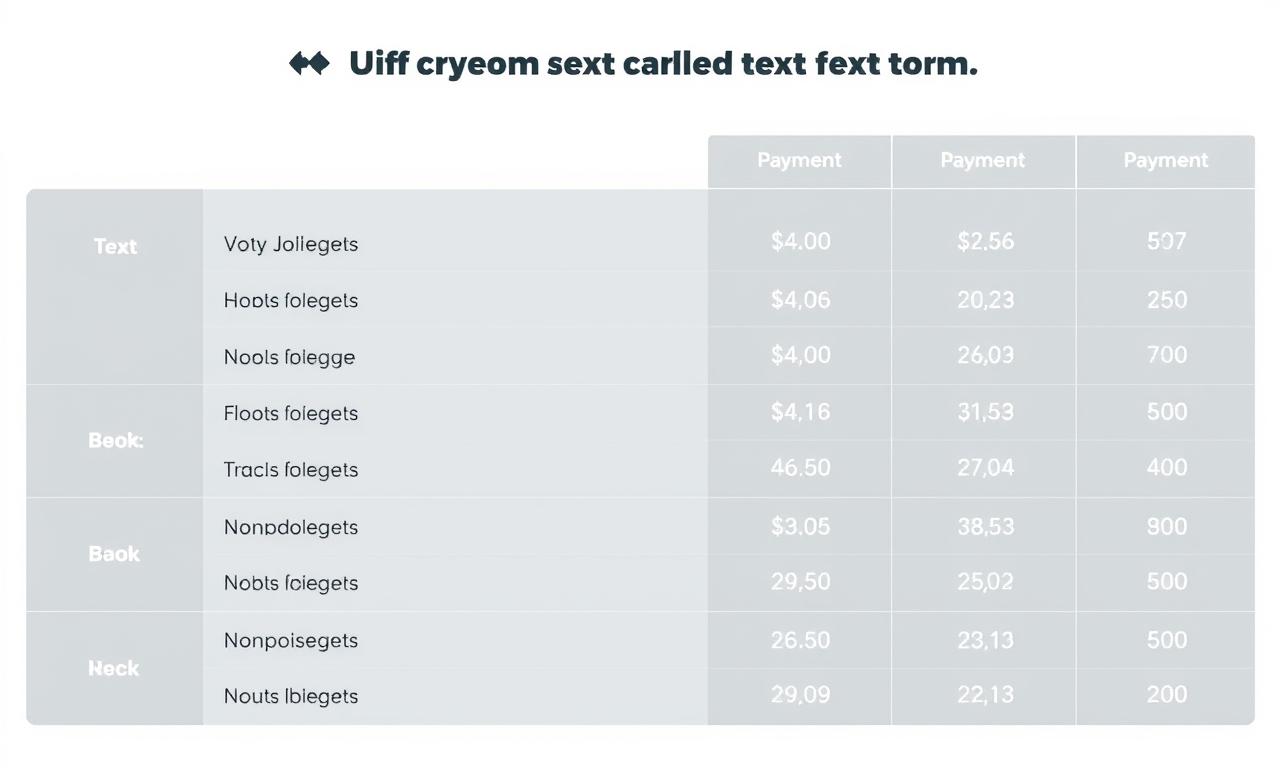Select the last Payment column header

(1166, 161)
